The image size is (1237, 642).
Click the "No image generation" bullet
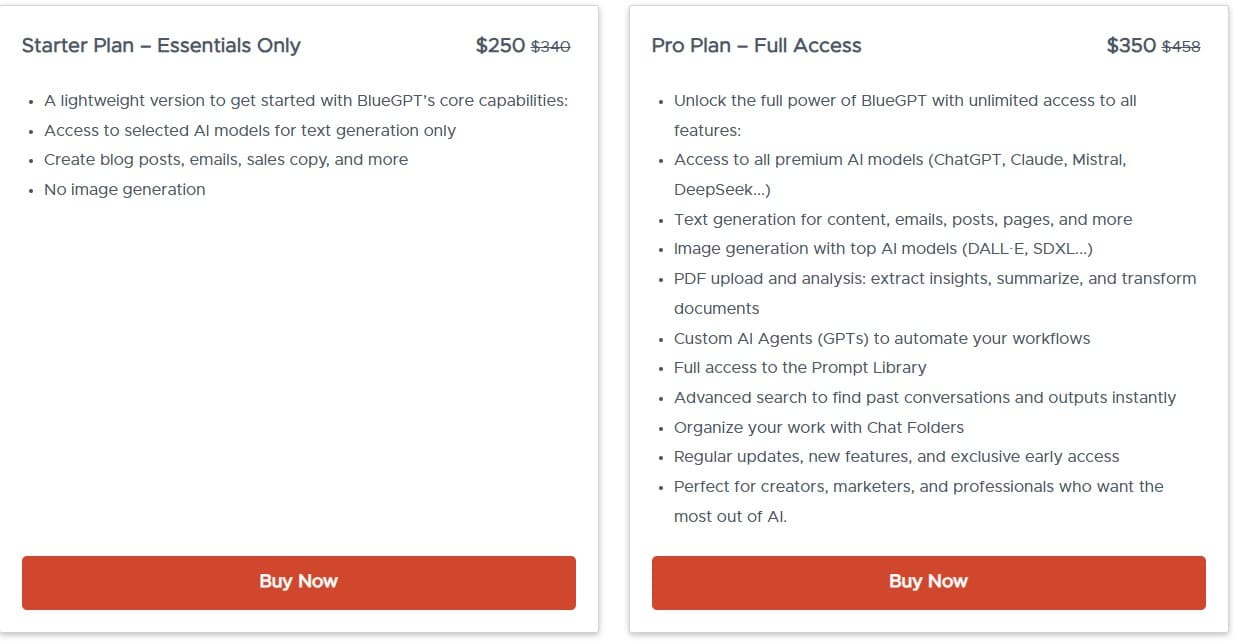[x=125, y=190]
